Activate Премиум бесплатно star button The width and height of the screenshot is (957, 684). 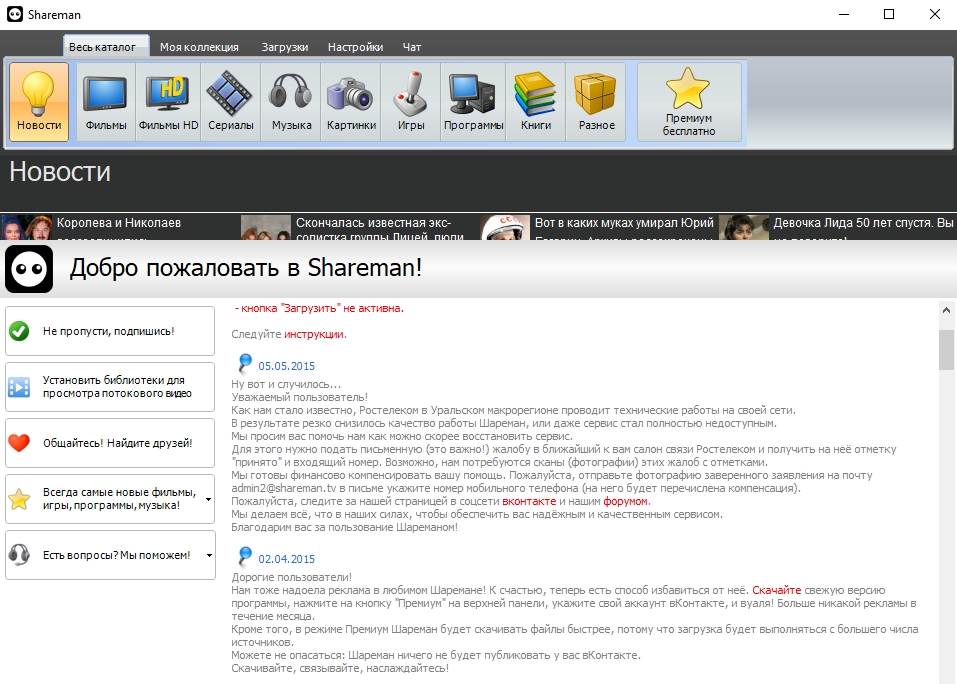tap(689, 102)
